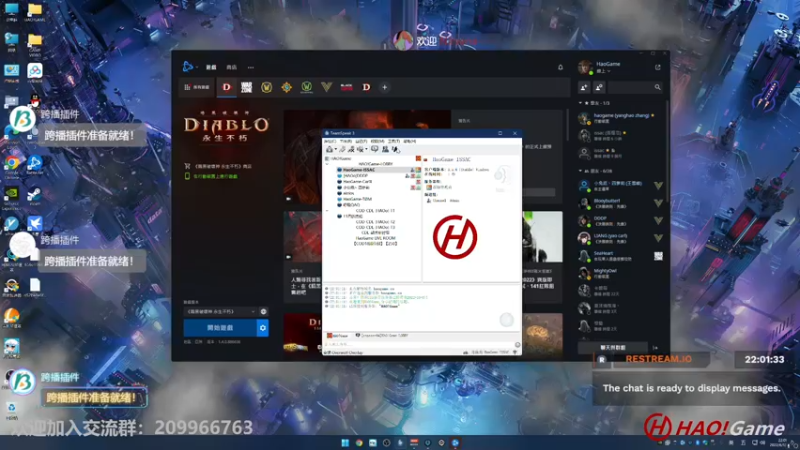
Task: Open the game version dropdown
Action: click(x=220, y=311)
